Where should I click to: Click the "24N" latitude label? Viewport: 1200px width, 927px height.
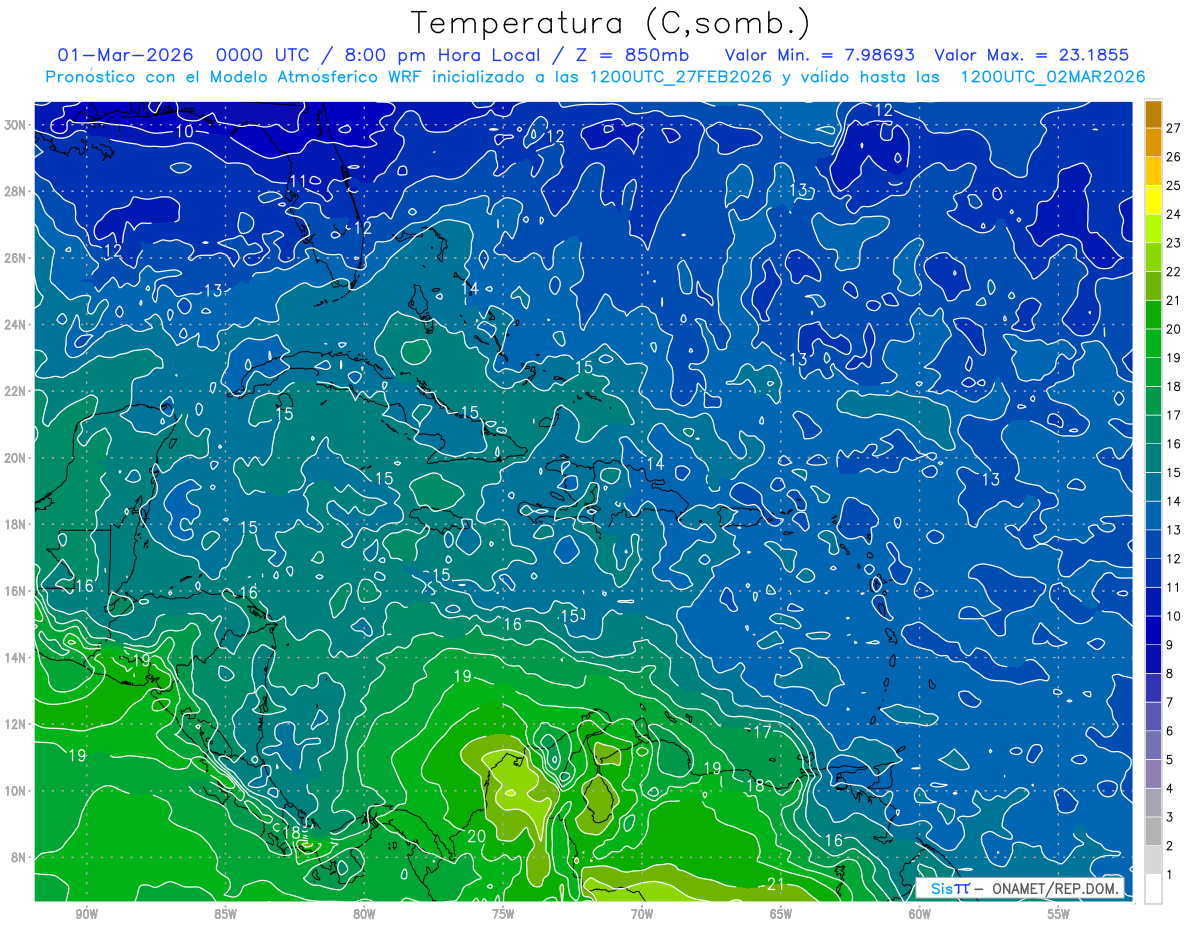click(x=16, y=325)
